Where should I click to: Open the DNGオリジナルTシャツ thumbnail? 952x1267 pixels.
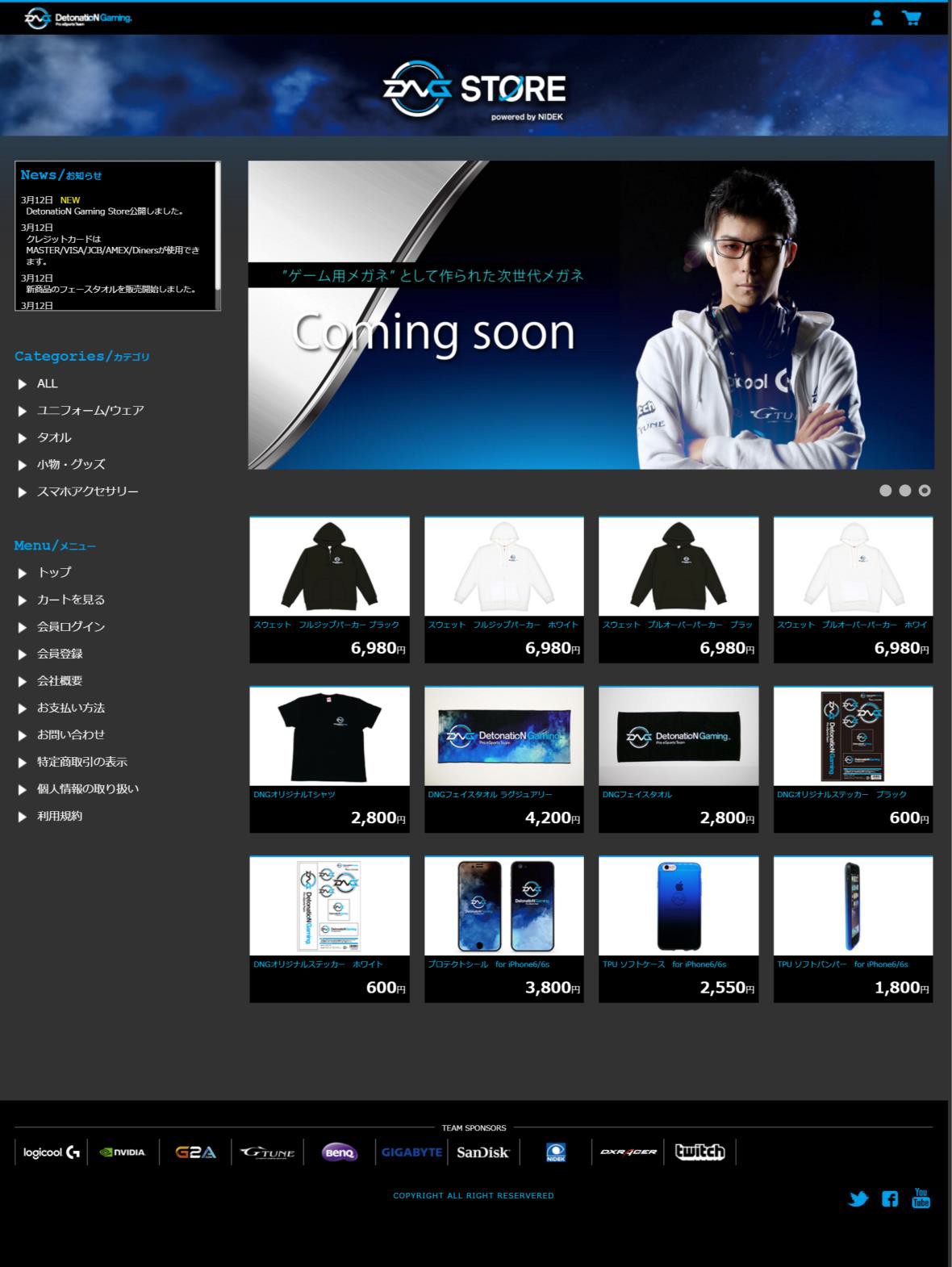click(x=329, y=736)
